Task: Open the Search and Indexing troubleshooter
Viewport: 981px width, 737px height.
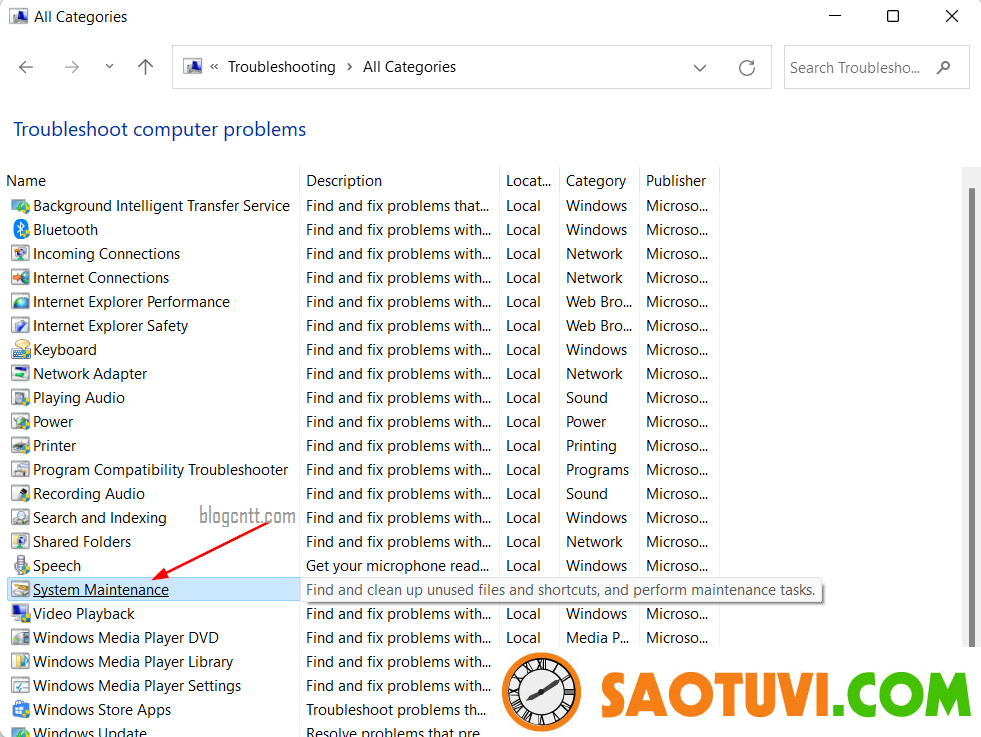Action: pos(99,517)
